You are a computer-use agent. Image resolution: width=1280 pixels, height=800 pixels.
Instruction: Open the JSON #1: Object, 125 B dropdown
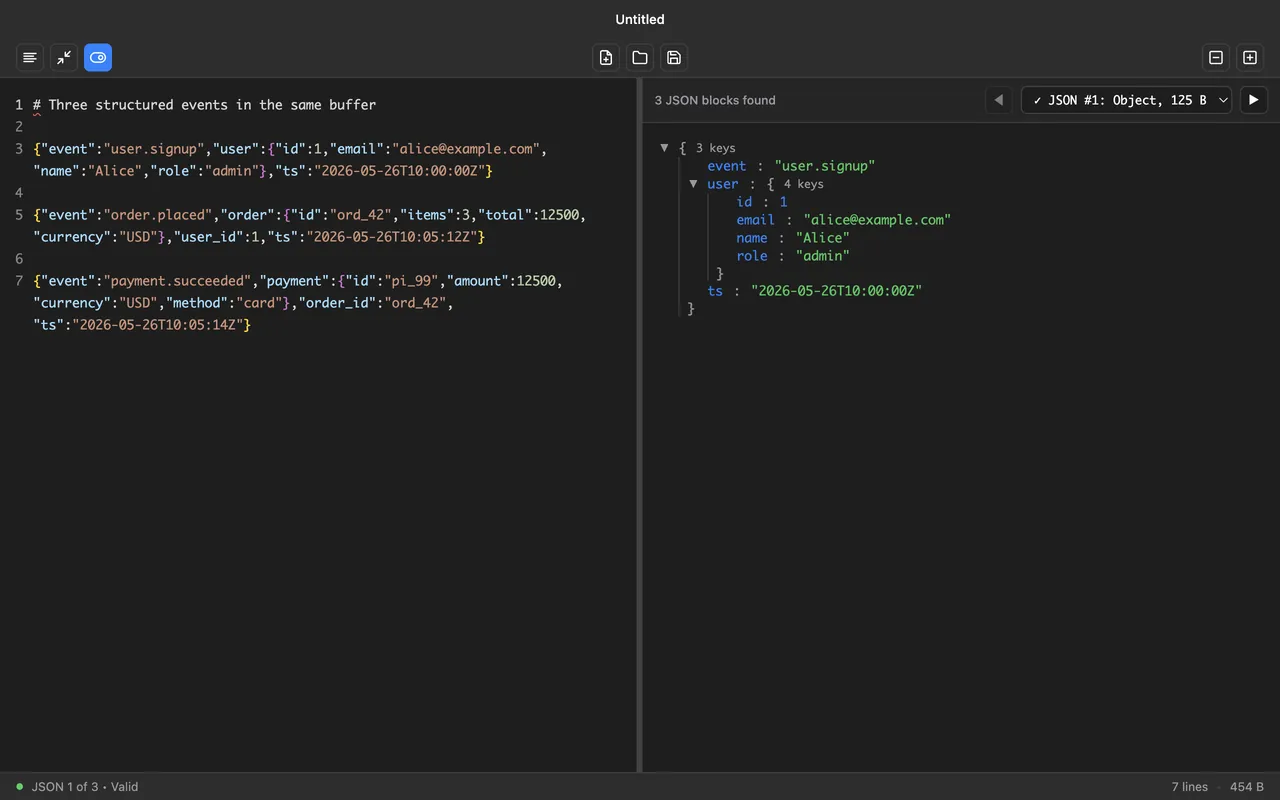coord(1126,100)
